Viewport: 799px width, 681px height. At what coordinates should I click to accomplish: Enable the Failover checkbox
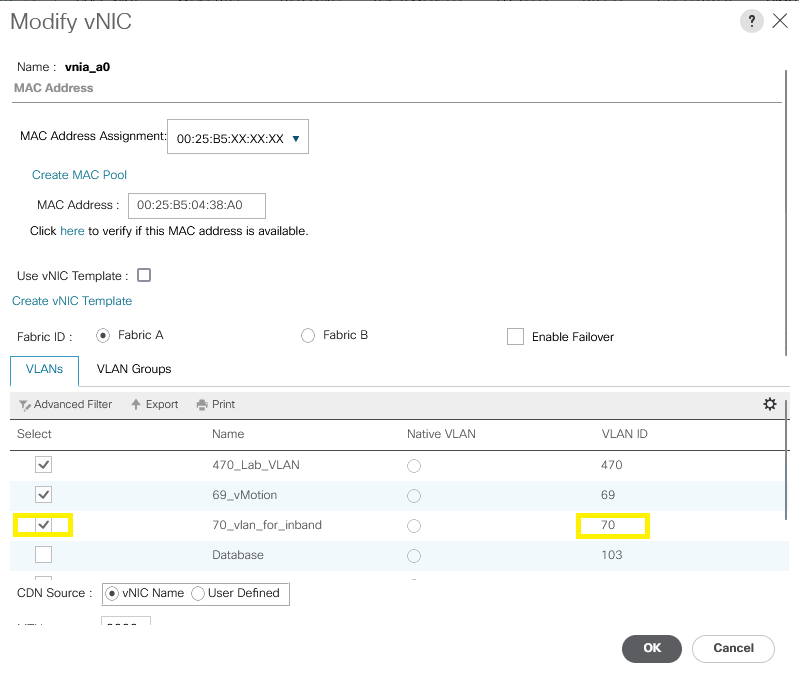(x=515, y=336)
